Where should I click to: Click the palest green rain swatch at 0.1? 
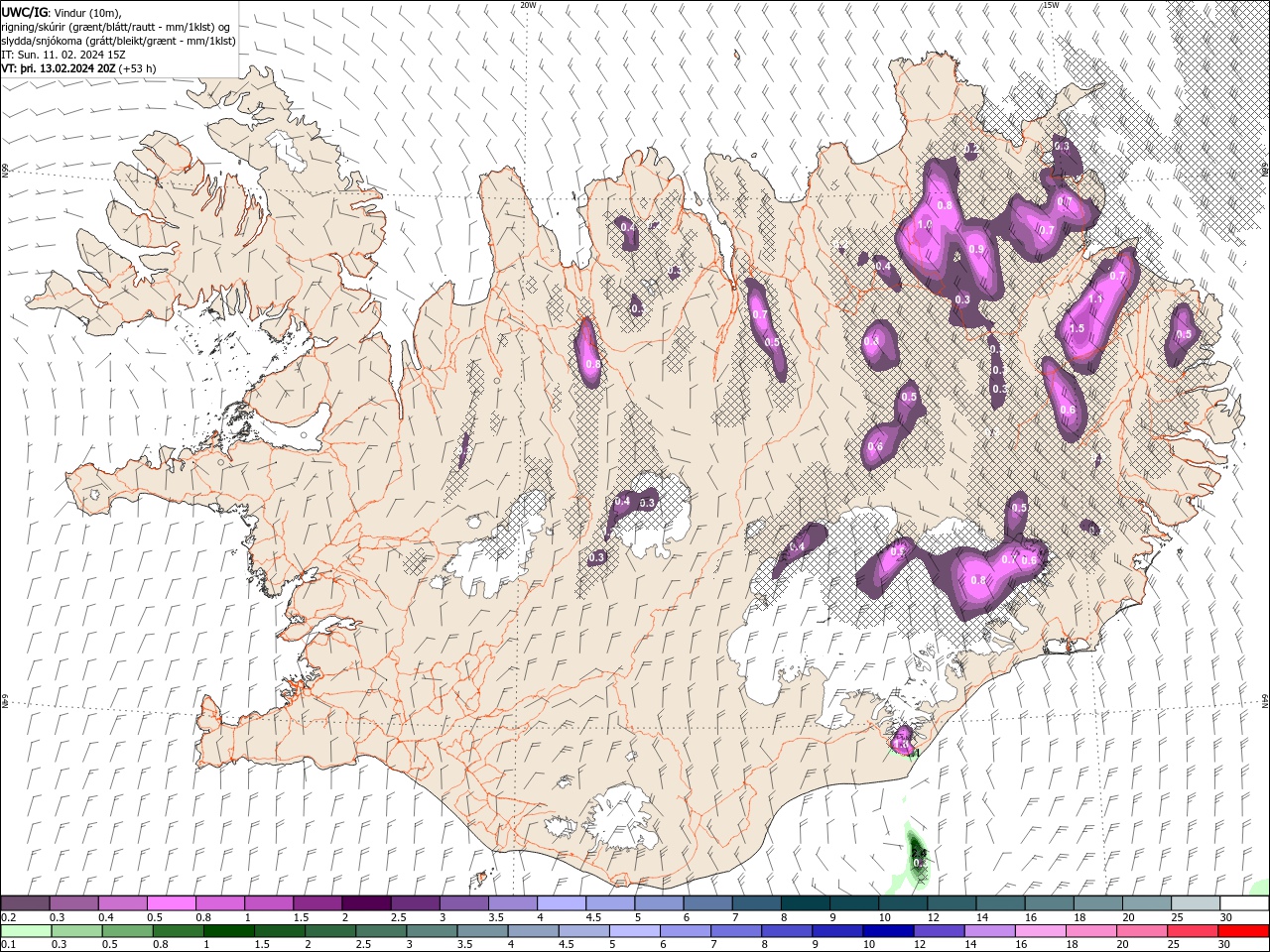click(x=26, y=931)
